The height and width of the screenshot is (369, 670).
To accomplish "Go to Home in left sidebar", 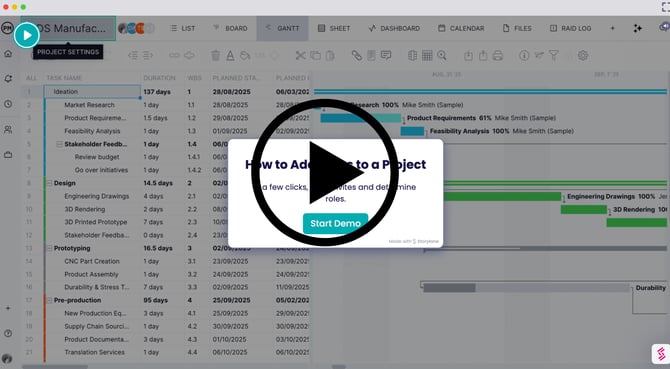I will pos(8,54).
